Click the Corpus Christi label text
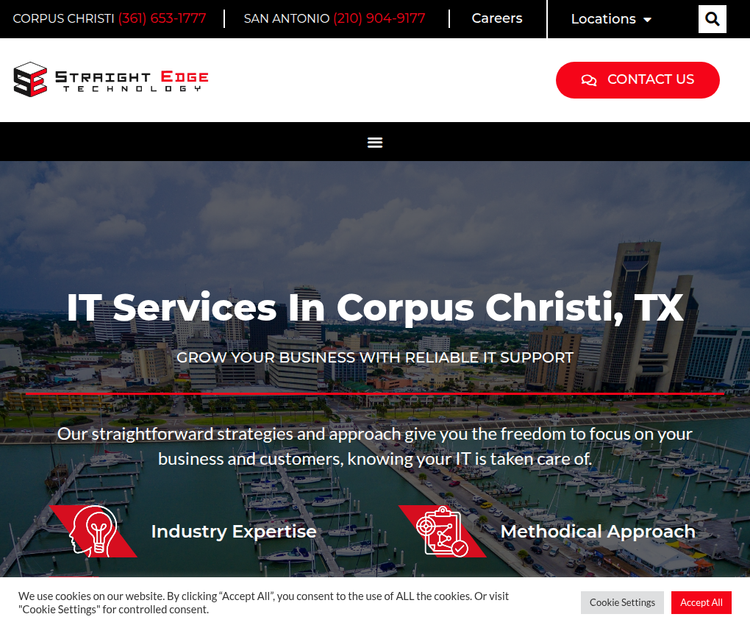 (x=63, y=19)
